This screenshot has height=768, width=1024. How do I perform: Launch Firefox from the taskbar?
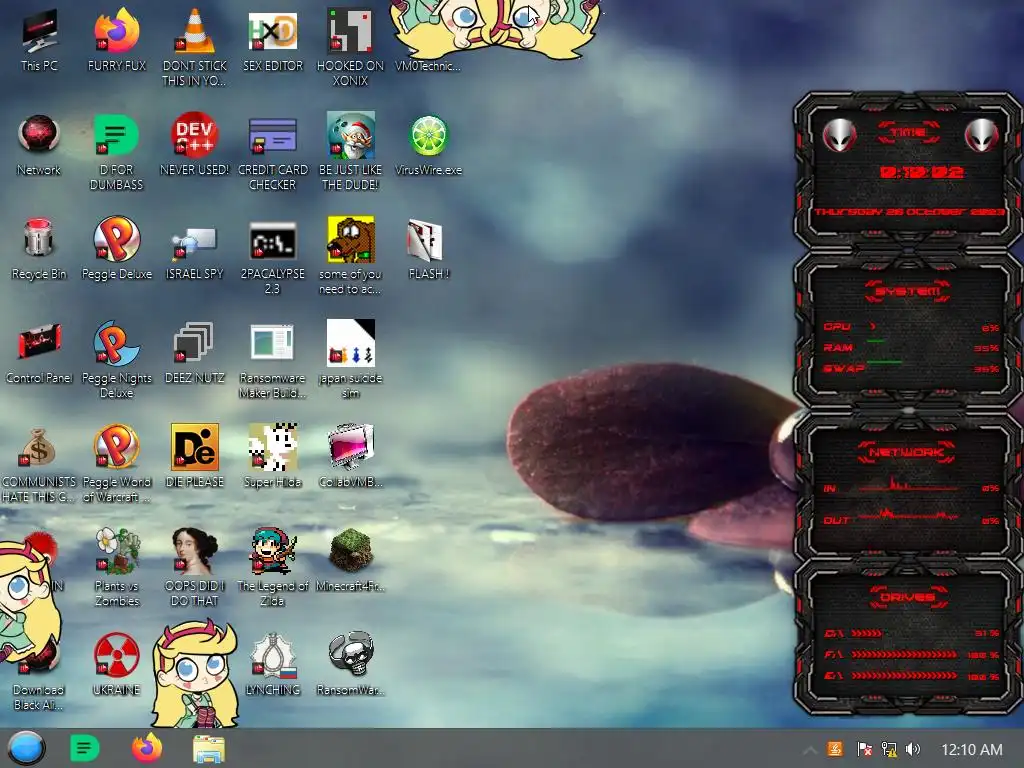[147, 748]
